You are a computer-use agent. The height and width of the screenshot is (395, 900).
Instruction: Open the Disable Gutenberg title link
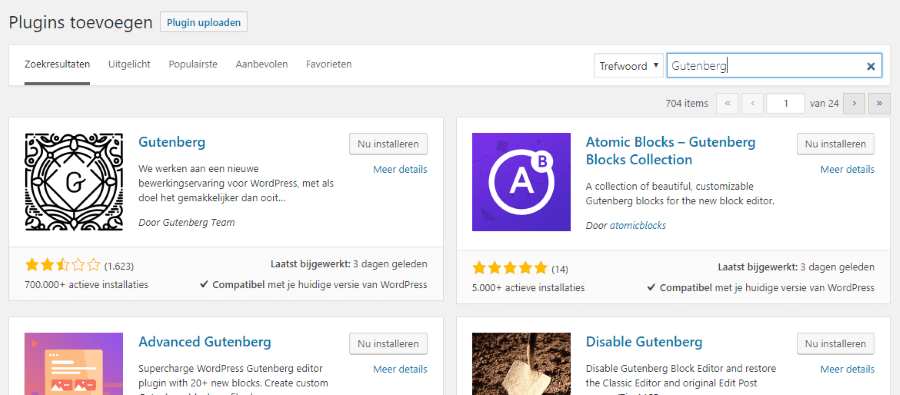pyautogui.click(x=644, y=342)
